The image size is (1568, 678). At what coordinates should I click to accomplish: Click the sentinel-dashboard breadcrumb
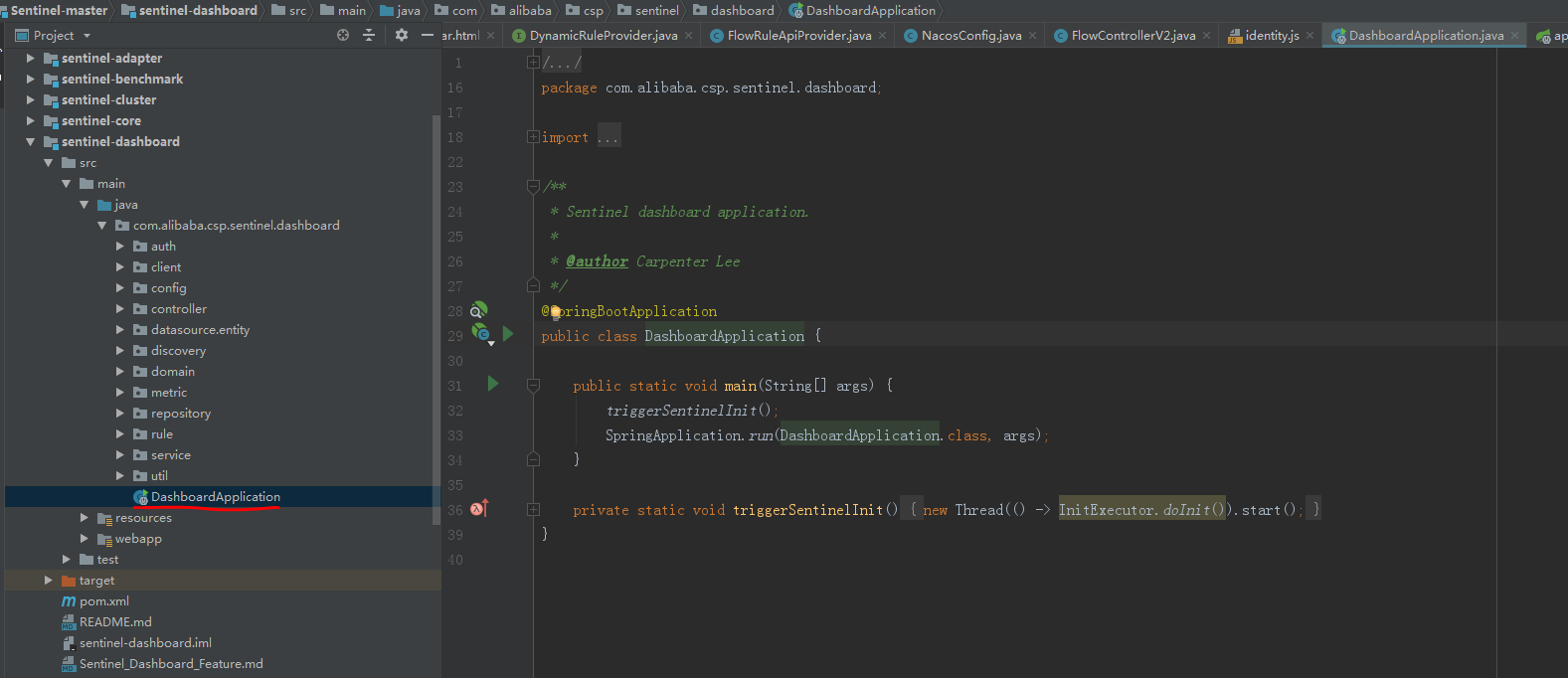click(x=198, y=11)
